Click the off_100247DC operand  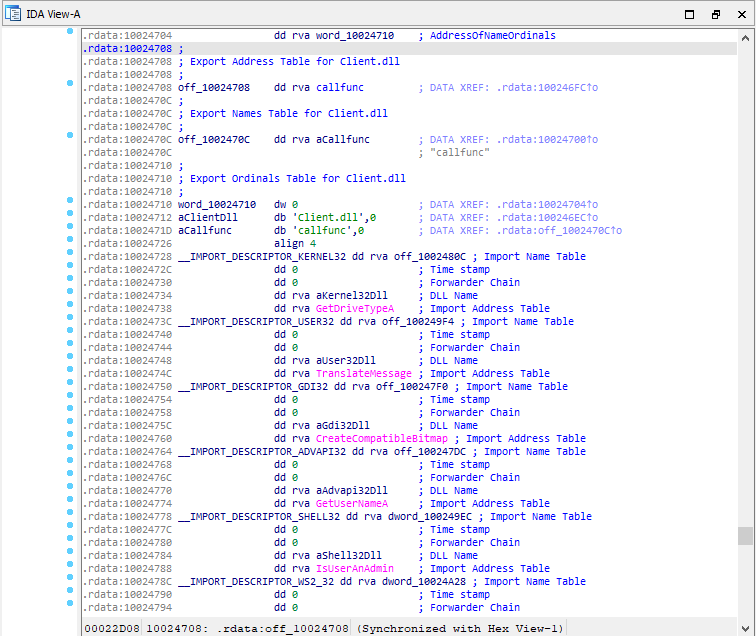click(430, 452)
